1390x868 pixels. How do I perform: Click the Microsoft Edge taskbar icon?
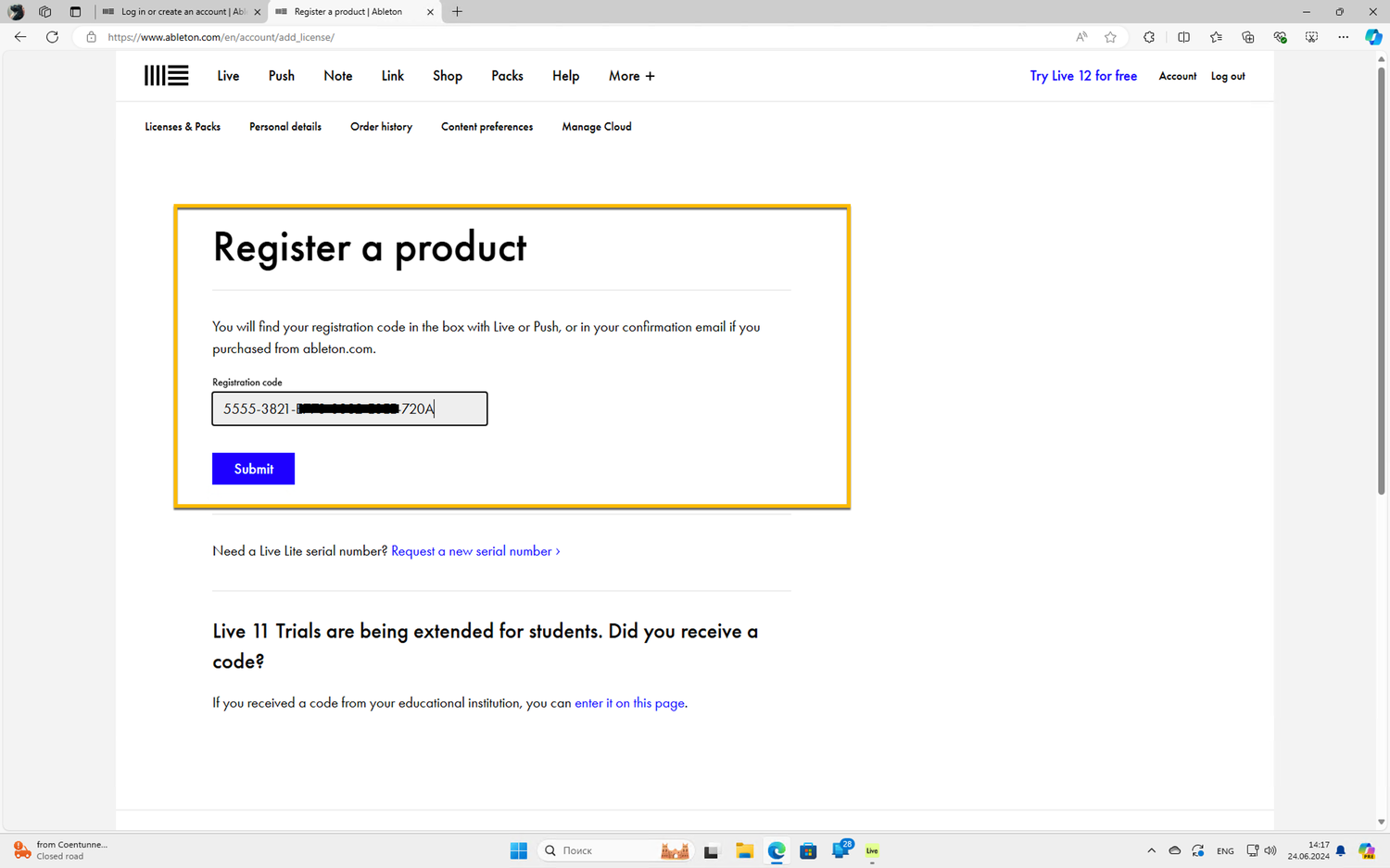pos(777,850)
